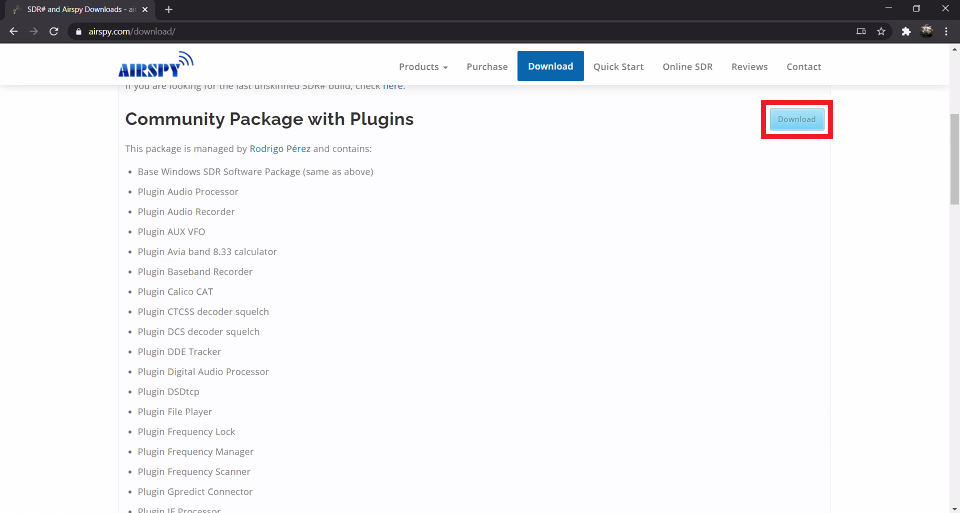Click the cast/media icon in the address bar

(x=861, y=31)
